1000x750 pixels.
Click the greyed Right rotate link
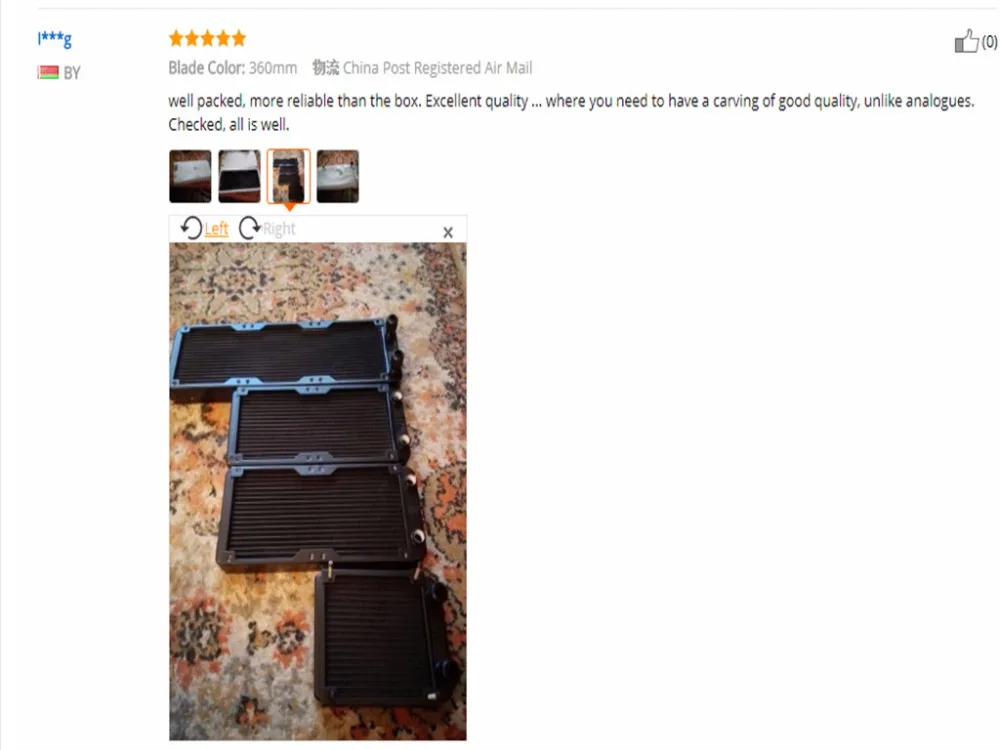(x=279, y=228)
